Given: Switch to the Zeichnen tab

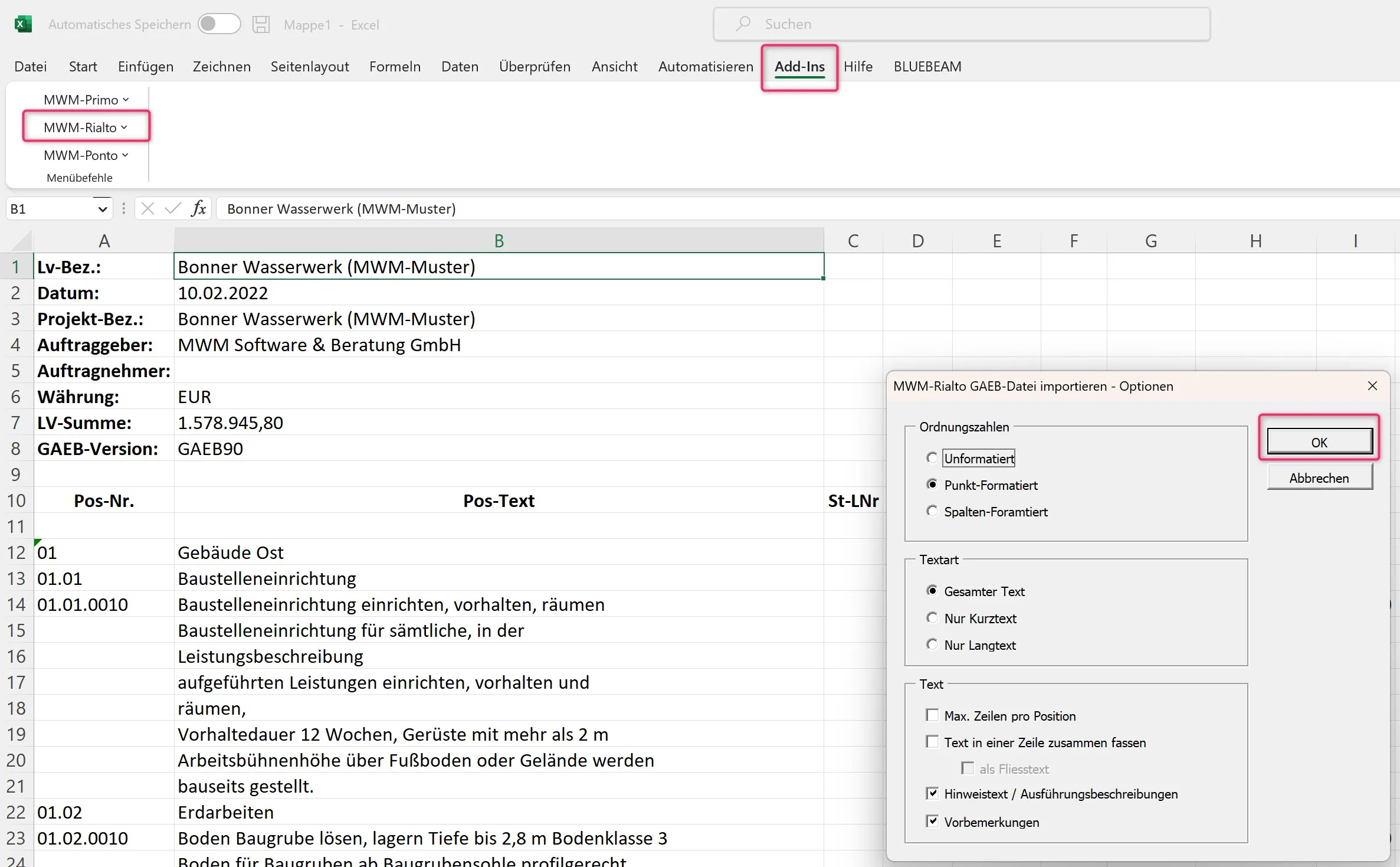Looking at the screenshot, I should tap(222, 66).
